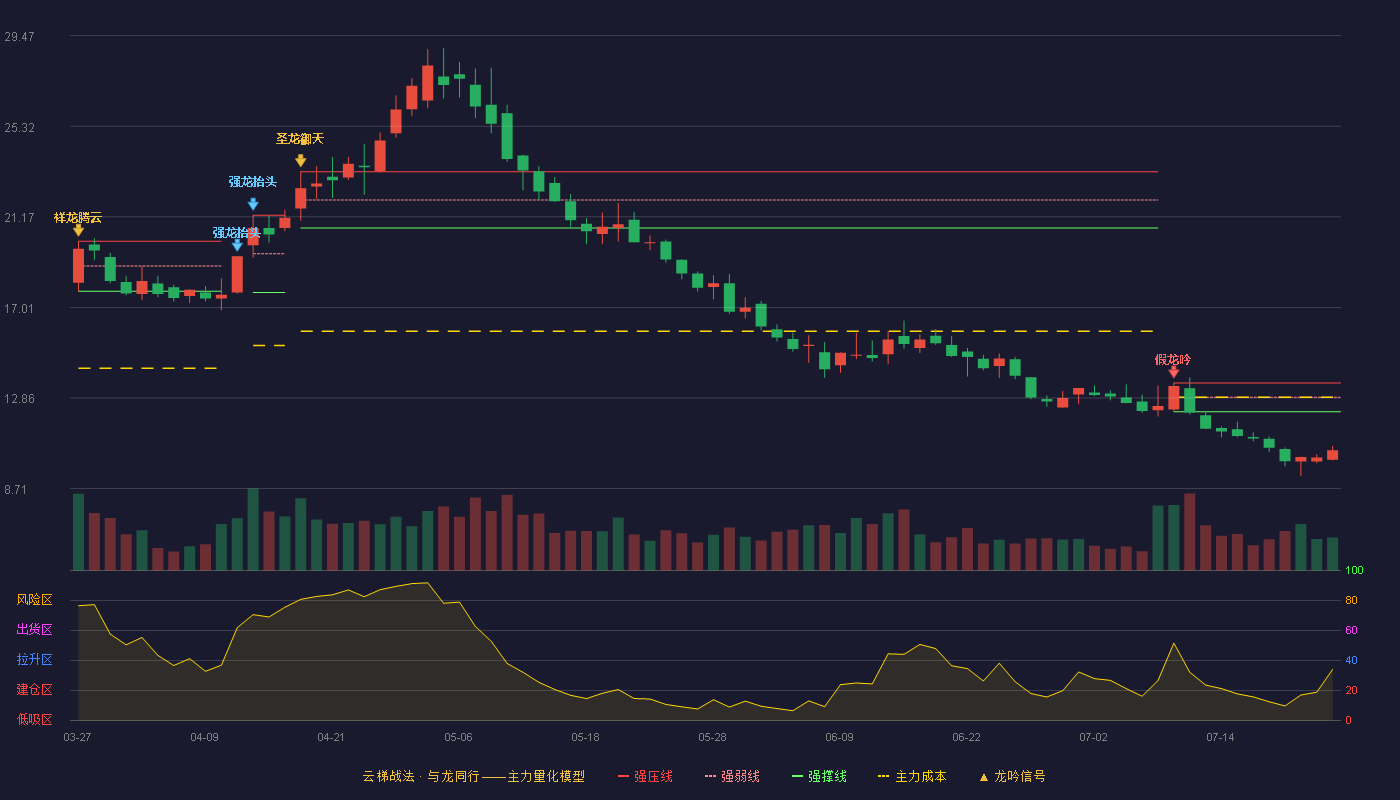
Task: Select the 05-06 date axis label
Action: [x=458, y=737]
